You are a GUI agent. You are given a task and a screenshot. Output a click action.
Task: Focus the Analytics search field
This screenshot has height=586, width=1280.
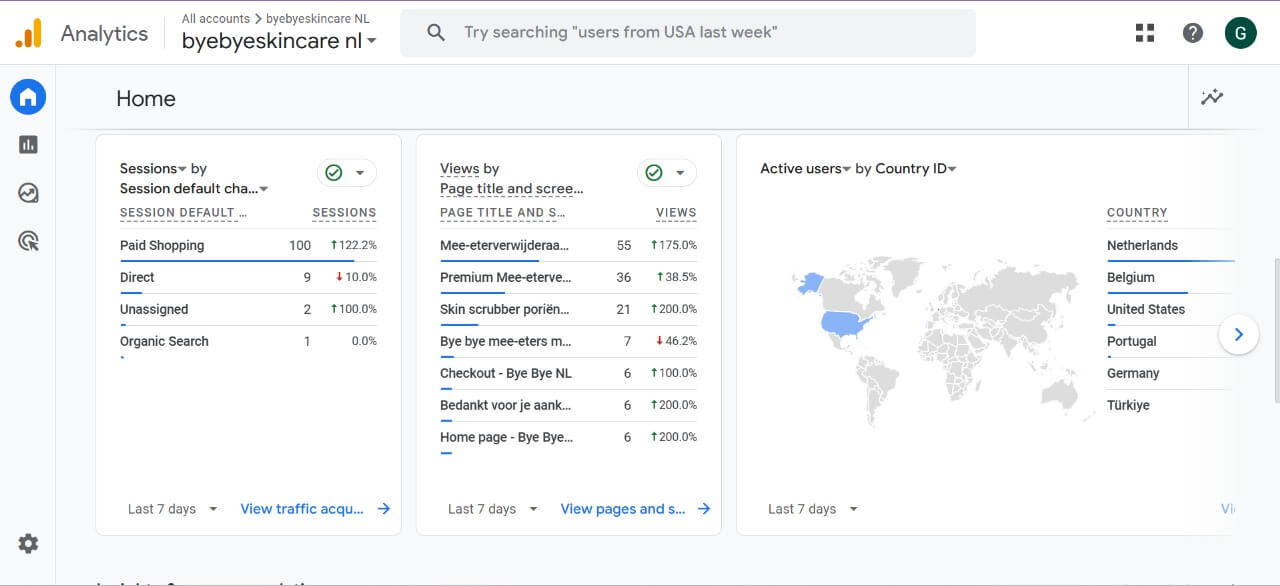click(x=688, y=33)
